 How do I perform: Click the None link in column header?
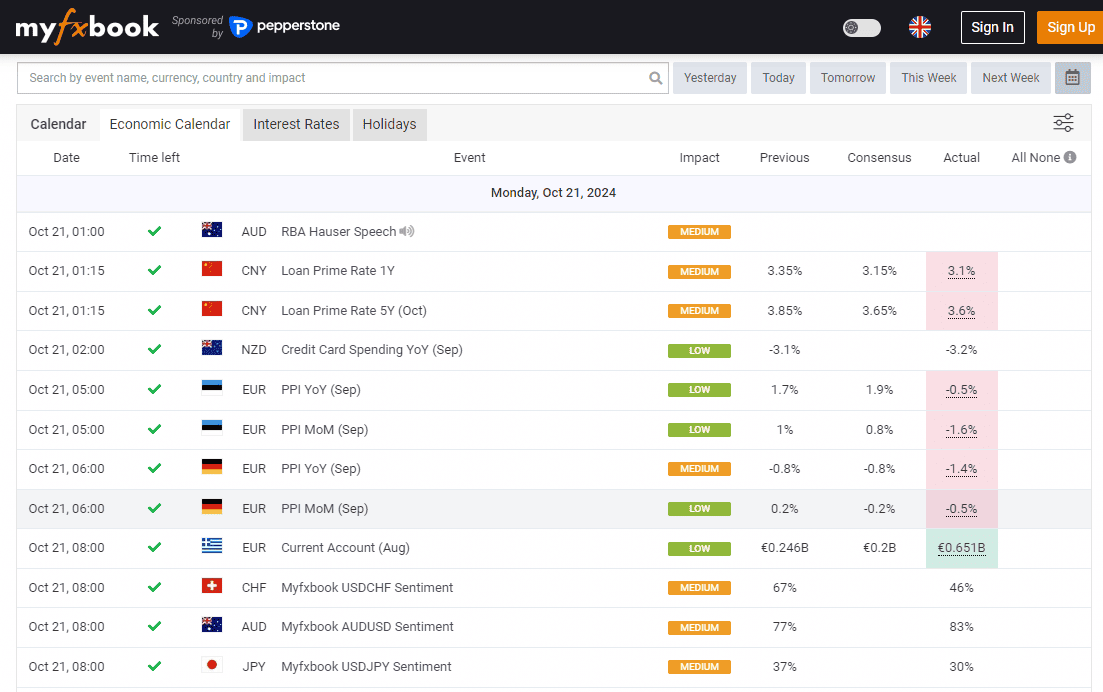coord(1045,158)
